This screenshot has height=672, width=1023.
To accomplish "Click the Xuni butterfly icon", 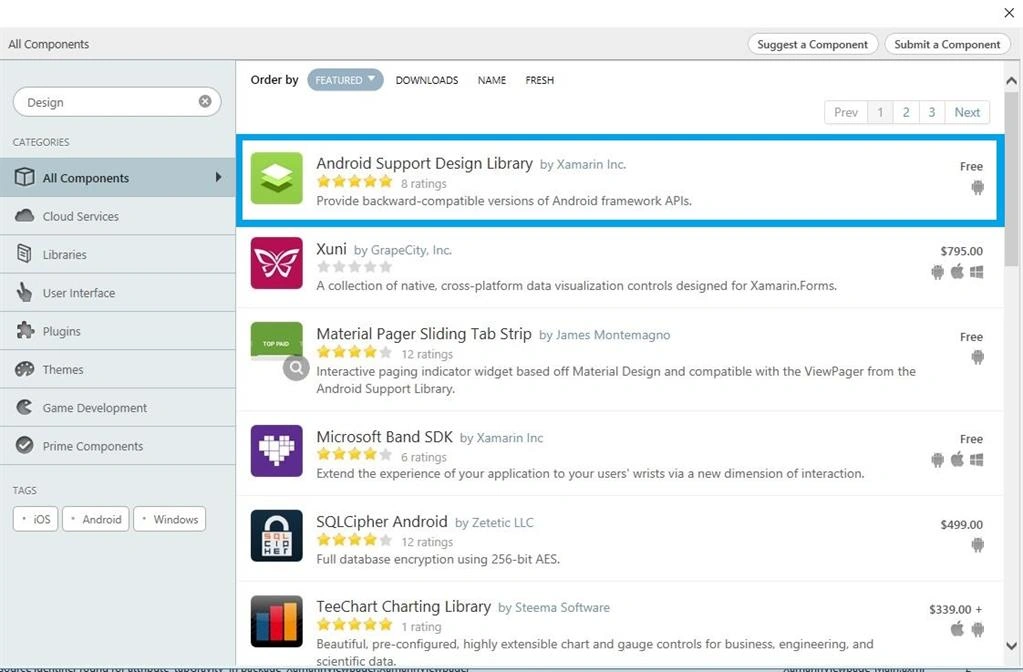I will coord(277,263).
